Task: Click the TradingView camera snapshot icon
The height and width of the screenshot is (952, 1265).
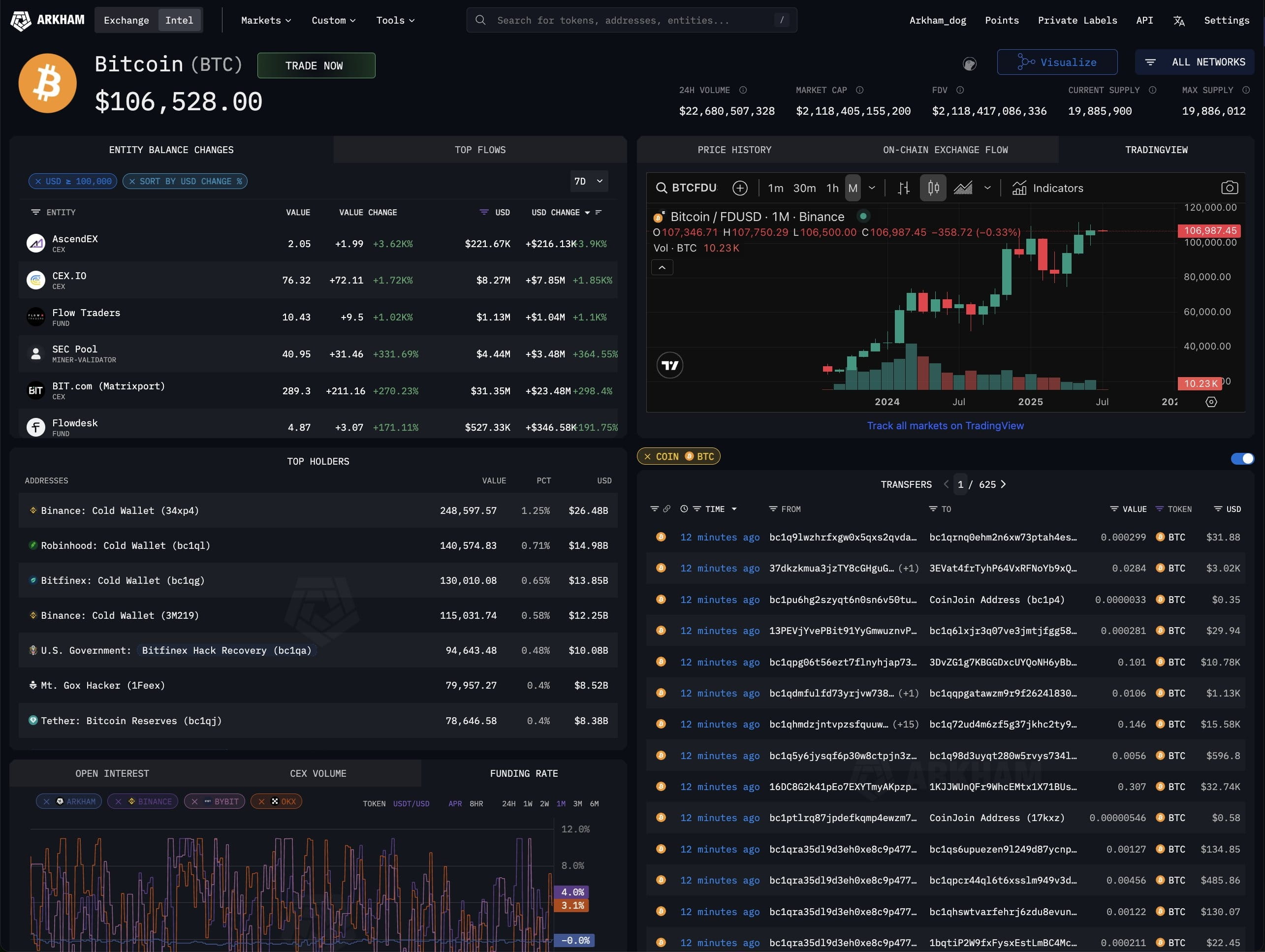Action: 1229,188
